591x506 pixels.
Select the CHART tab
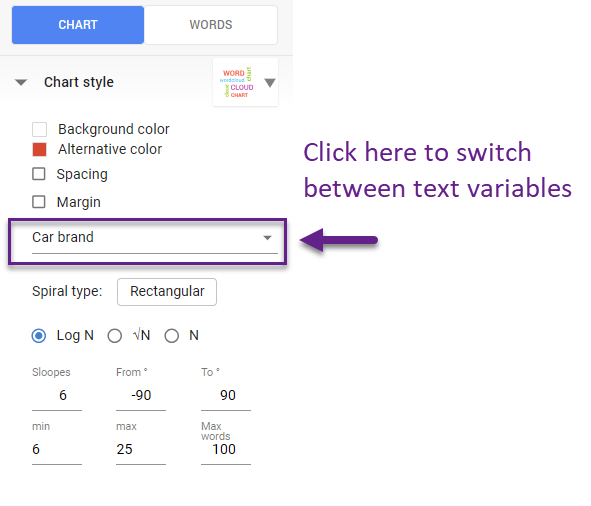78,25
